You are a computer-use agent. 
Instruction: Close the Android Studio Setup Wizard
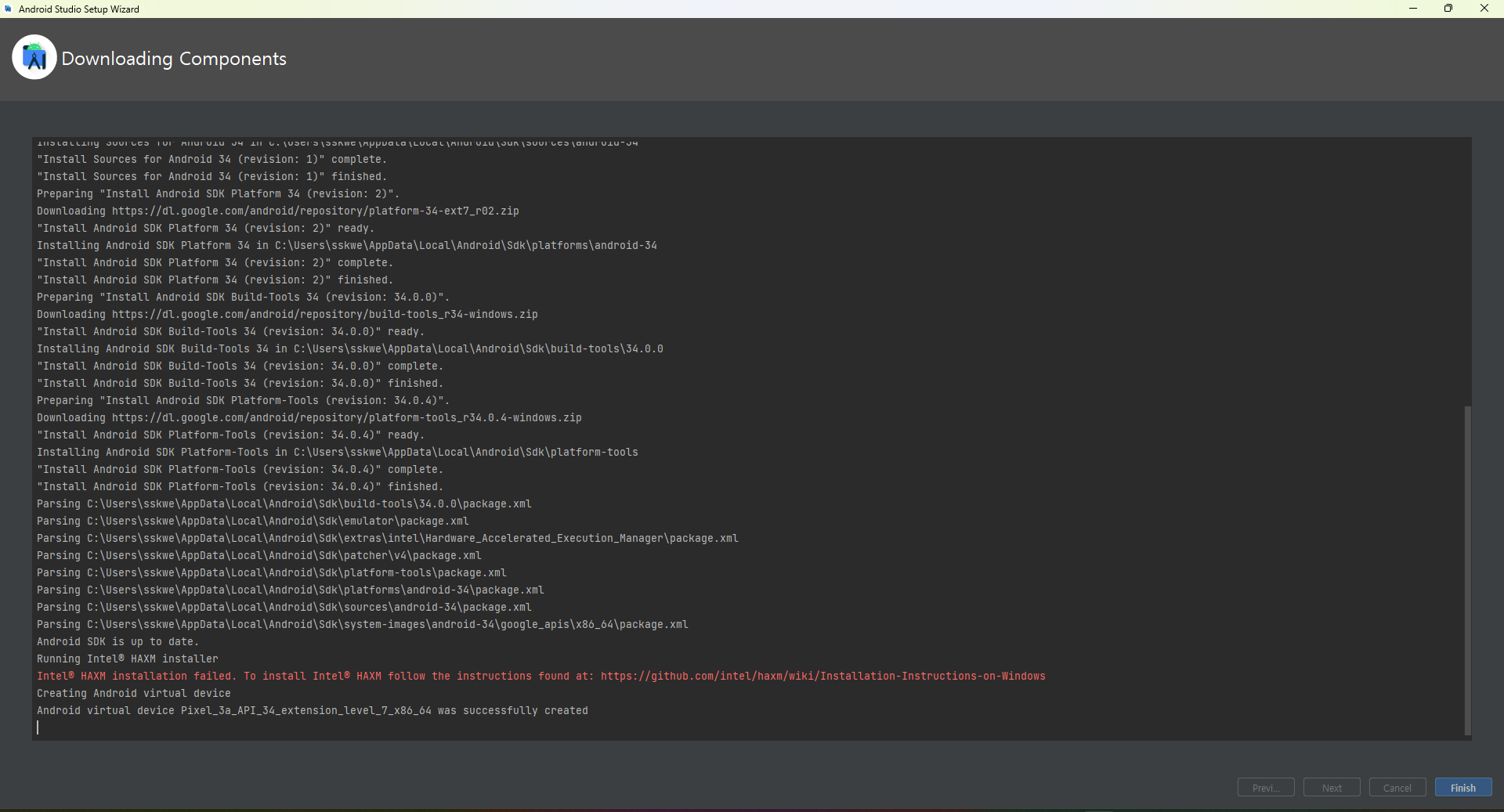click(1484, 9)
